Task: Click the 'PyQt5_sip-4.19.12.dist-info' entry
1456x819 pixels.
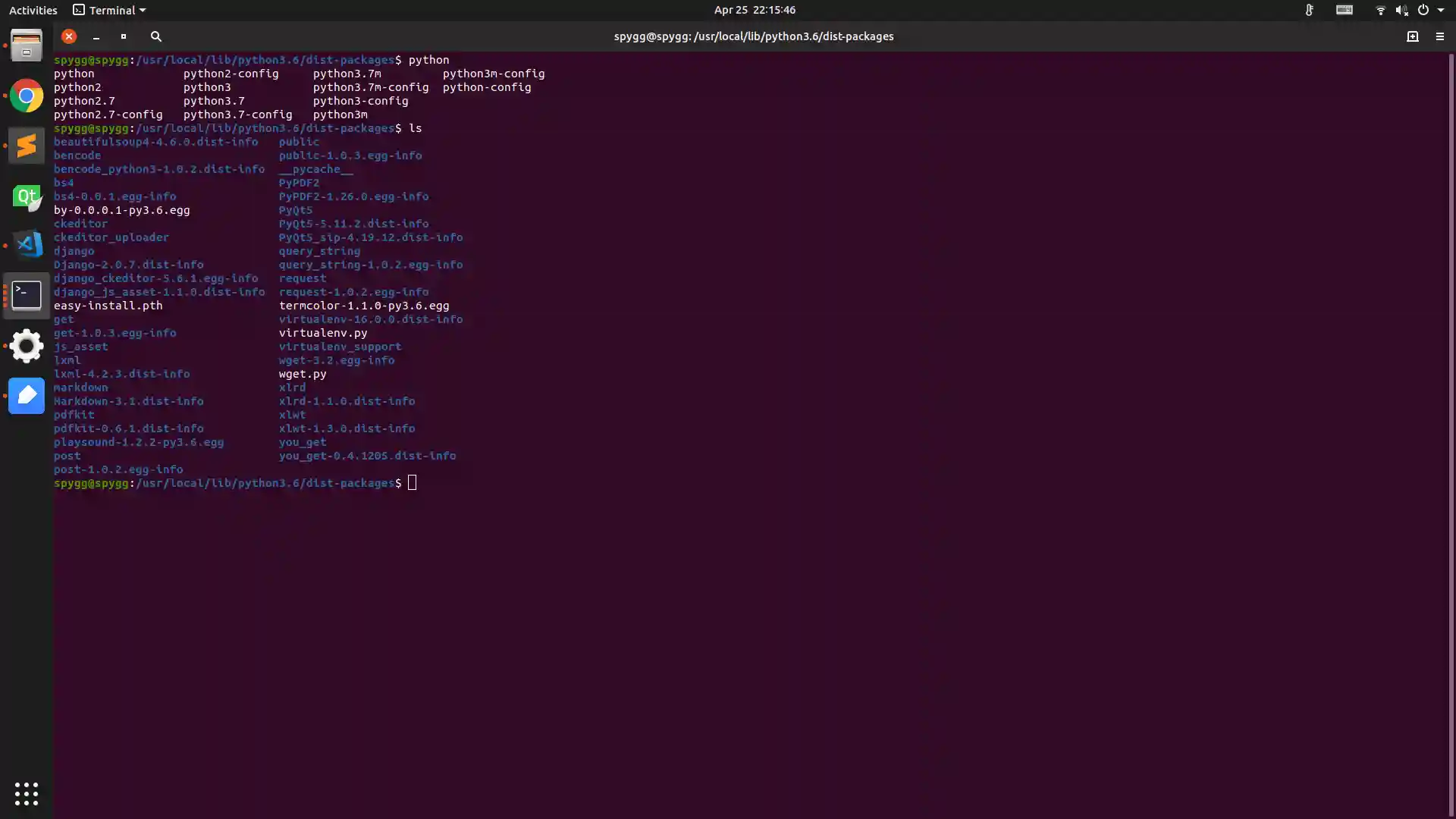Action: point(371,237)
